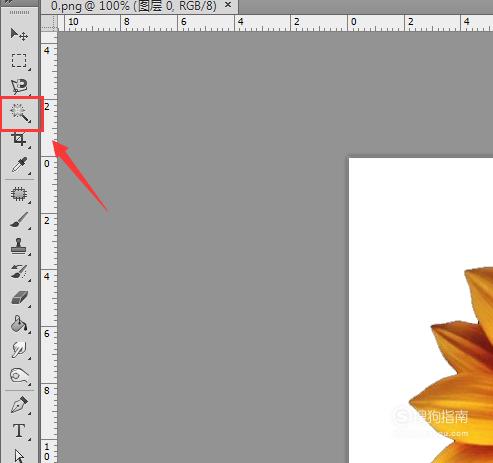Select the Magnetic Lasso tool
Screen dimensions: 493x463
(19, 87)
